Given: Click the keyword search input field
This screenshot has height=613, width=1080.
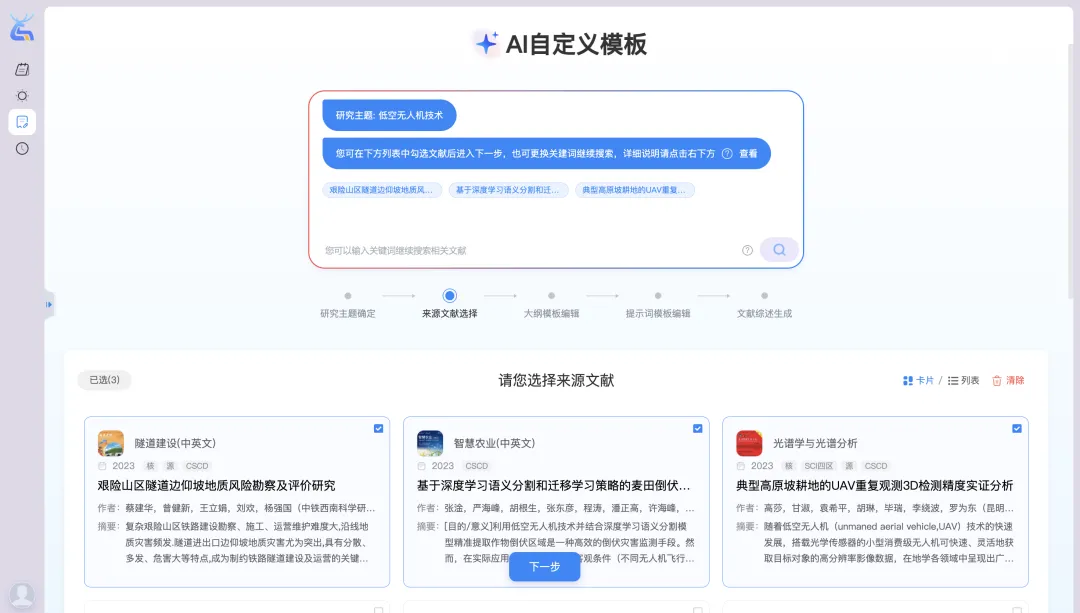Looking at the screenshot, I should point(530,250).
